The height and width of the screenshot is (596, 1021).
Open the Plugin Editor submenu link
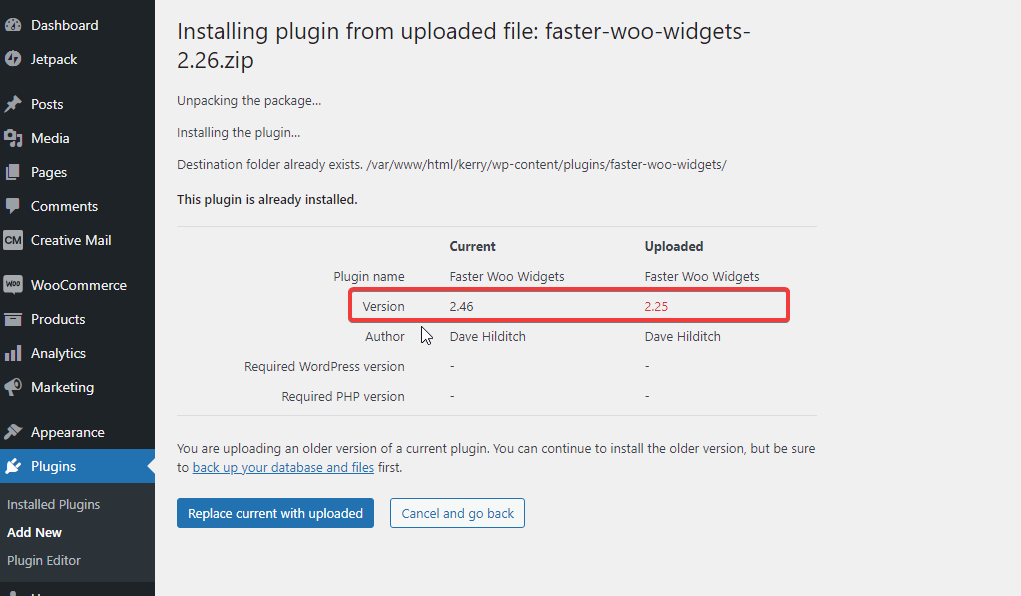44,560
